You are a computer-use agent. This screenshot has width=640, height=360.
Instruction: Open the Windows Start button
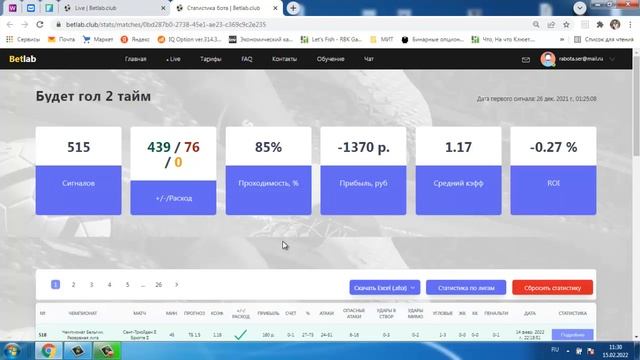(12, 351)
